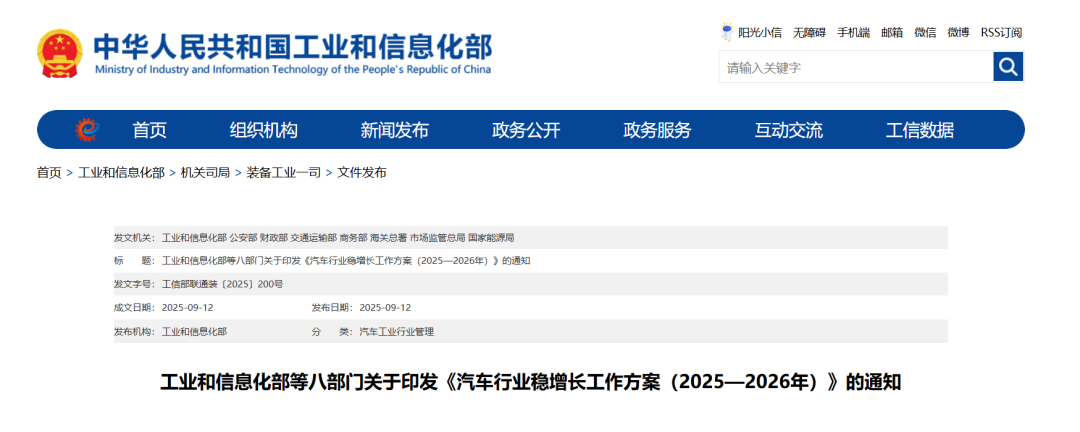Click document number 工信部联通装〔2025〕200号
The image size is (1080, 432).
click(x=222, y=284)
